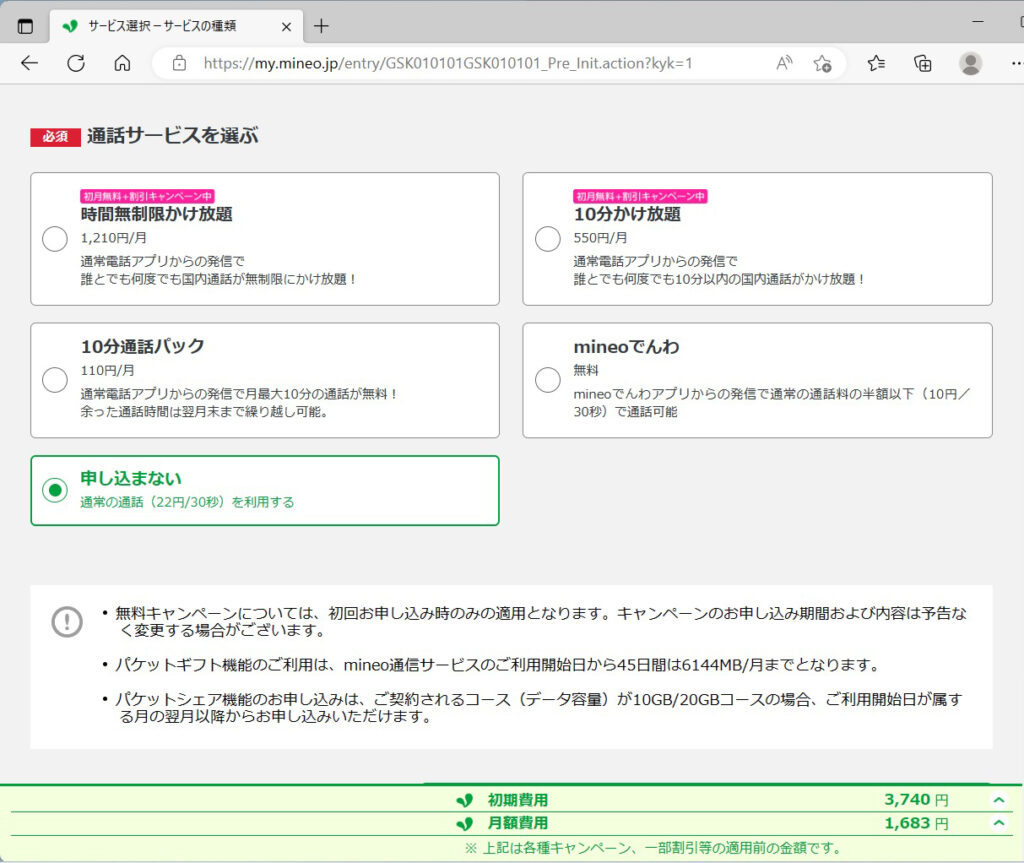Click campaign badge on 10分かけ放題 card
This screenshot has width=1024, height=863.
click(641, 196)
